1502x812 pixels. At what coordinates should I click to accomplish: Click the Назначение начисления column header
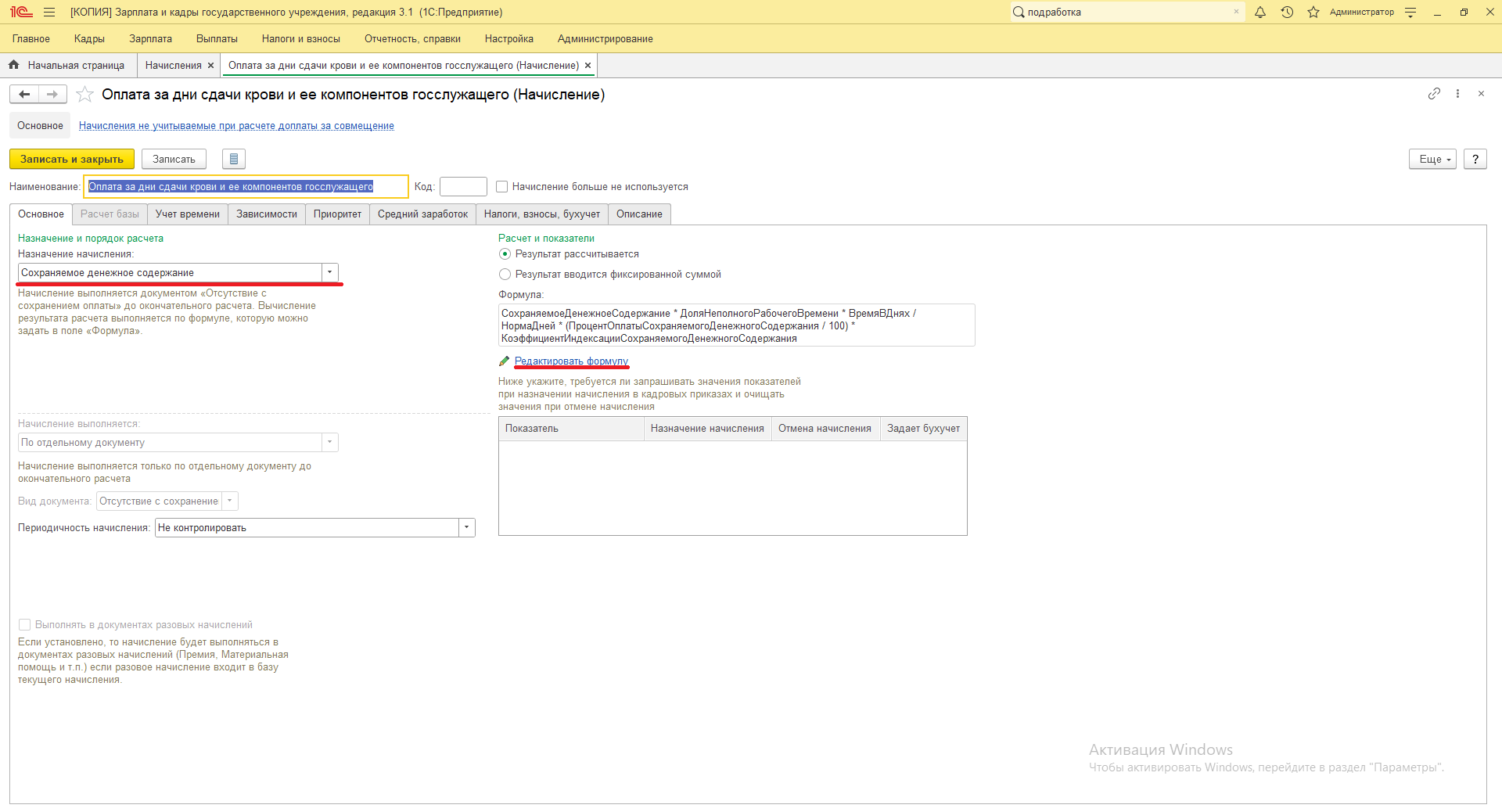pos(707,429)
